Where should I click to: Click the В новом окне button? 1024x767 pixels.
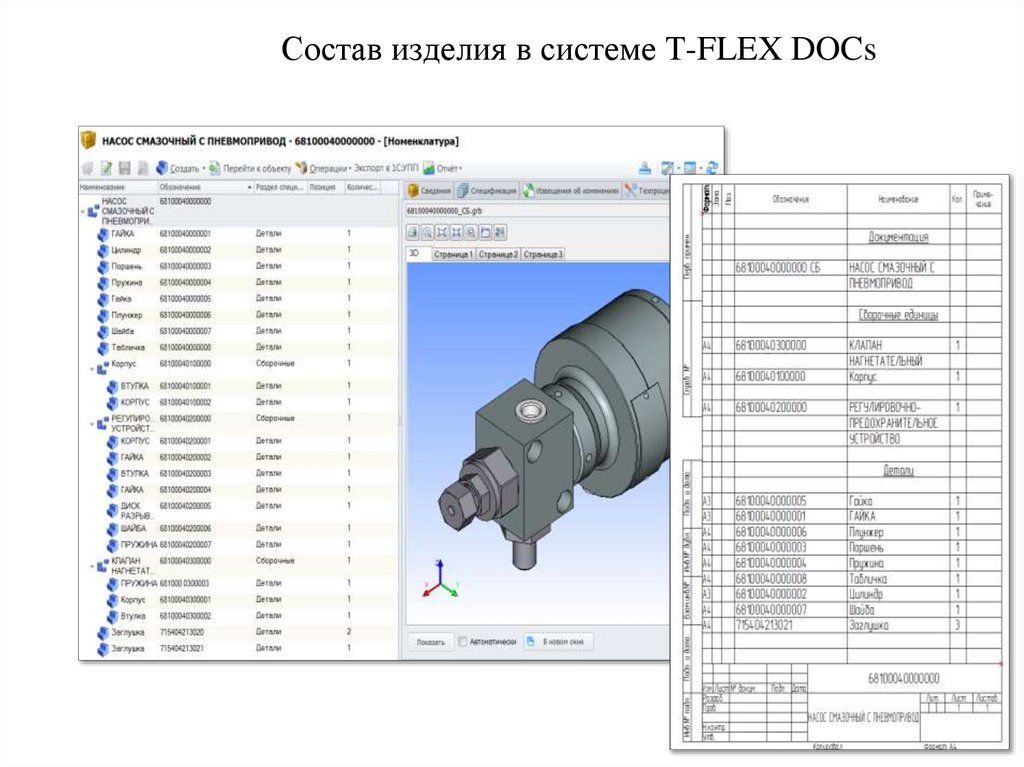click(x=556, y=642)
